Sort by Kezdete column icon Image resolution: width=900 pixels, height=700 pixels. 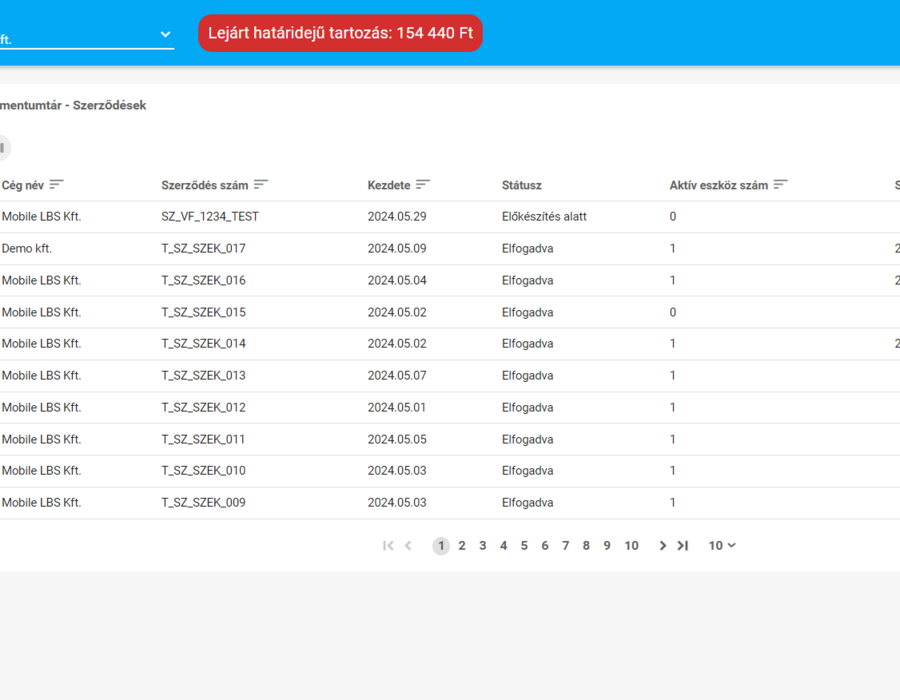(x=423, y=185)
